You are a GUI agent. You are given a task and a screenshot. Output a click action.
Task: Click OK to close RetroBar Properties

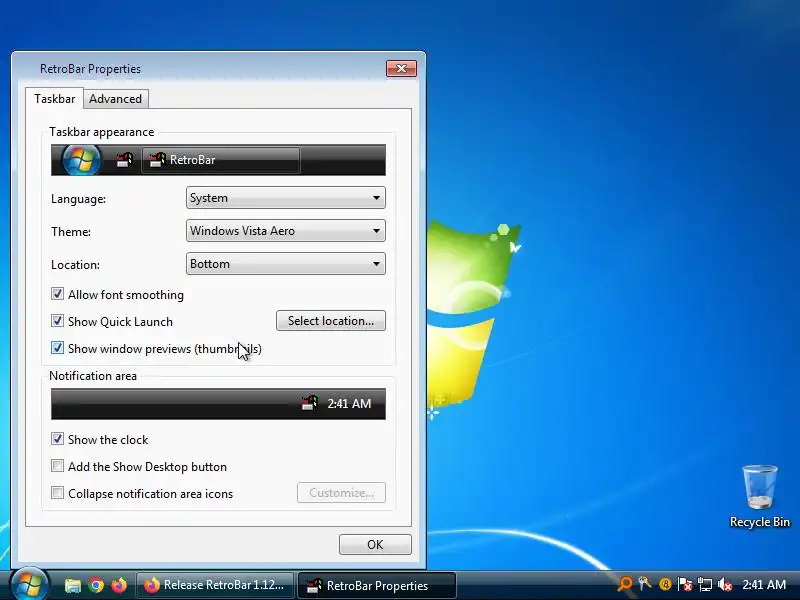point(375,544)
